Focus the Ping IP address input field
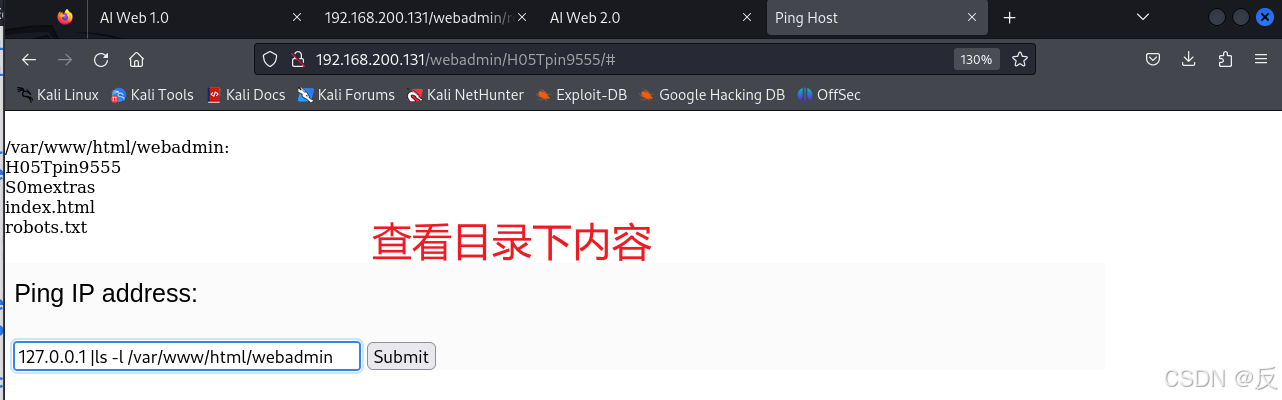The image size is (1282, 400). coord(187,356)
